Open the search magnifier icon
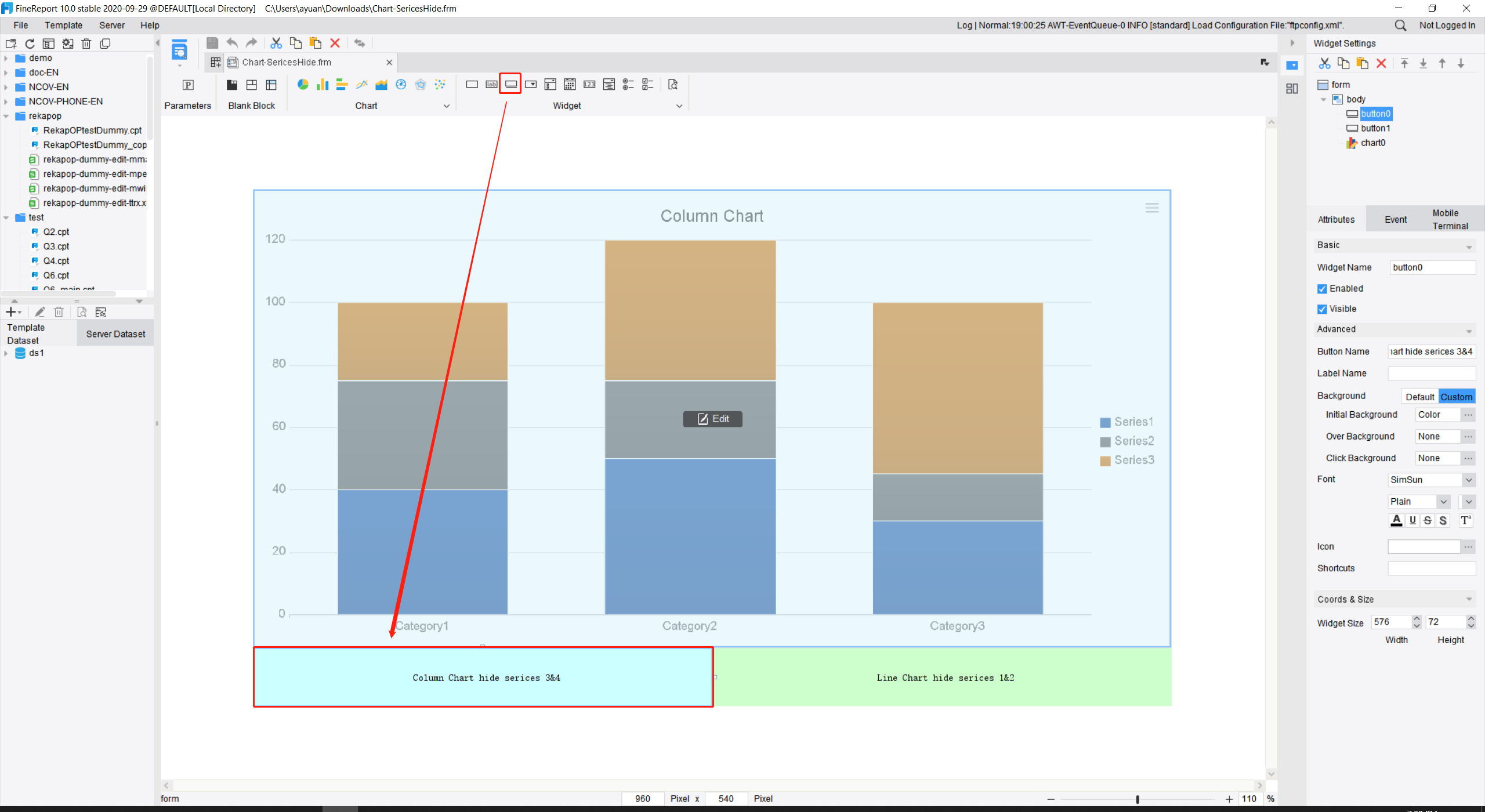 (x=1400, y=26)
